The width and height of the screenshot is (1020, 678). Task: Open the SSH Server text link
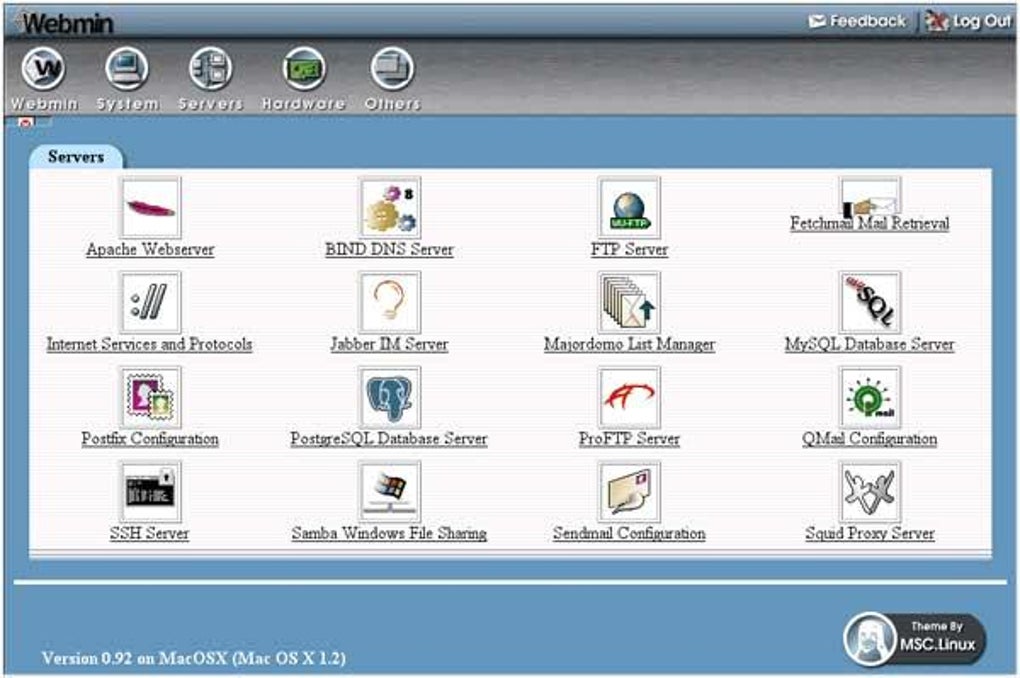coord(150,534)
